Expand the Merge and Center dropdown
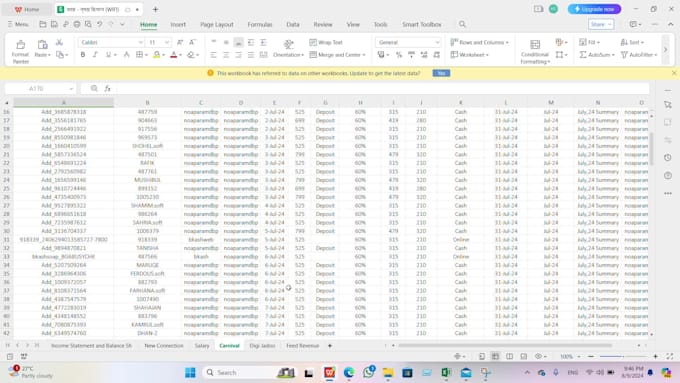Viewport: 680px width, 383px height. (x=364, y=55)
